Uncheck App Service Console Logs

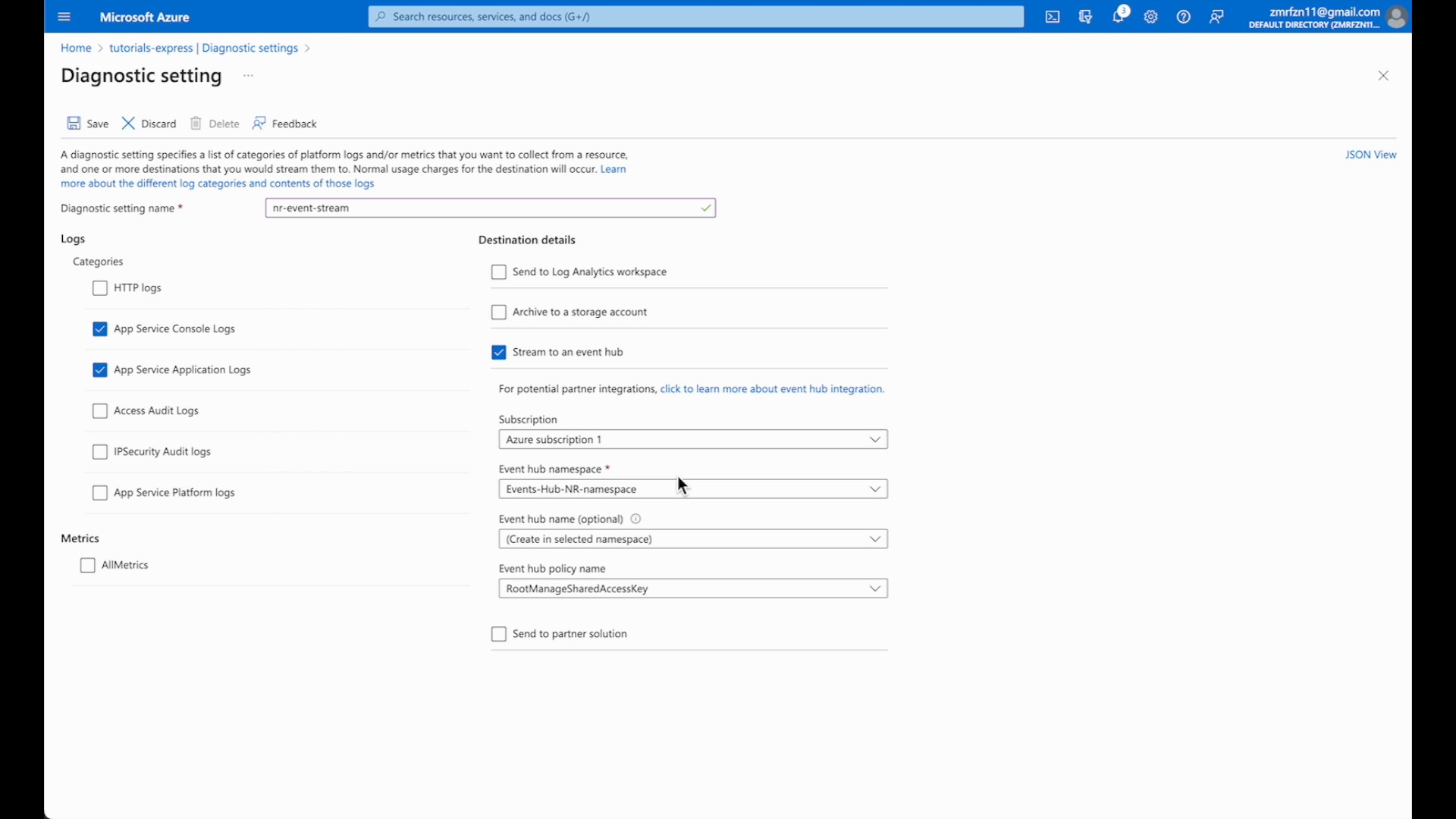[x=100, y=329]
